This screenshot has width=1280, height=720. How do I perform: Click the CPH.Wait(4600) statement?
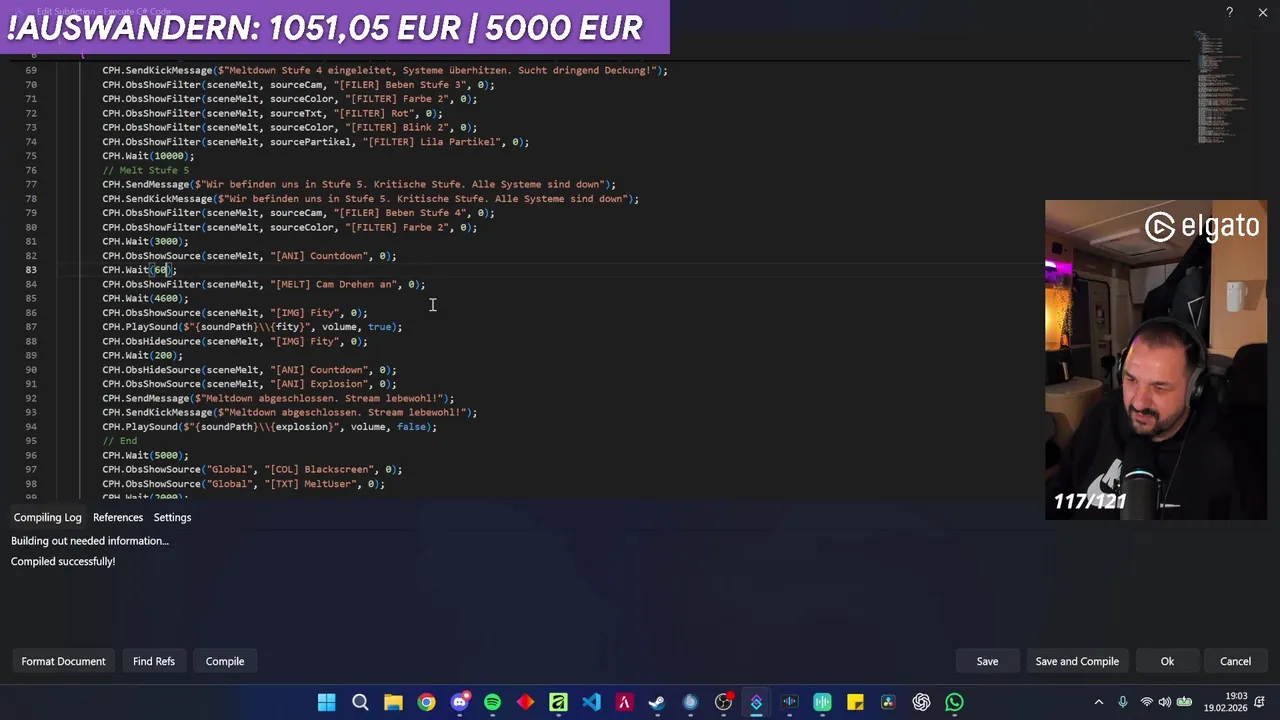[145, 298]
